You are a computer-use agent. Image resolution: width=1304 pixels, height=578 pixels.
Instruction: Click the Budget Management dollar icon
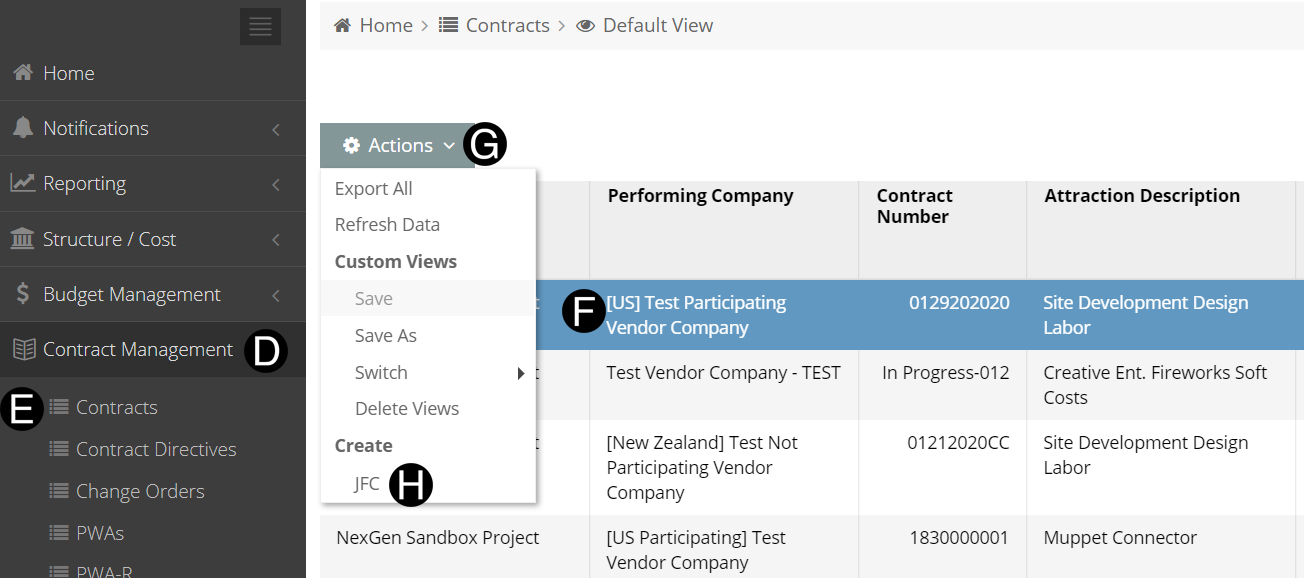pyautogui.click(x=23, y=294)
